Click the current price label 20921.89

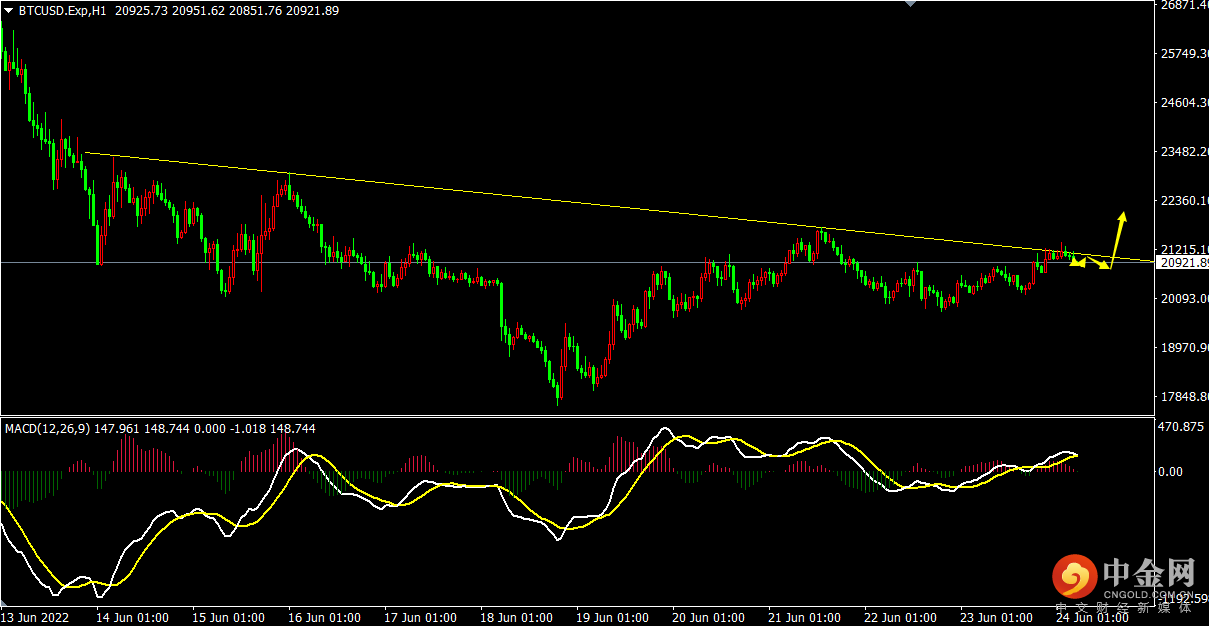pos(1181,263)
